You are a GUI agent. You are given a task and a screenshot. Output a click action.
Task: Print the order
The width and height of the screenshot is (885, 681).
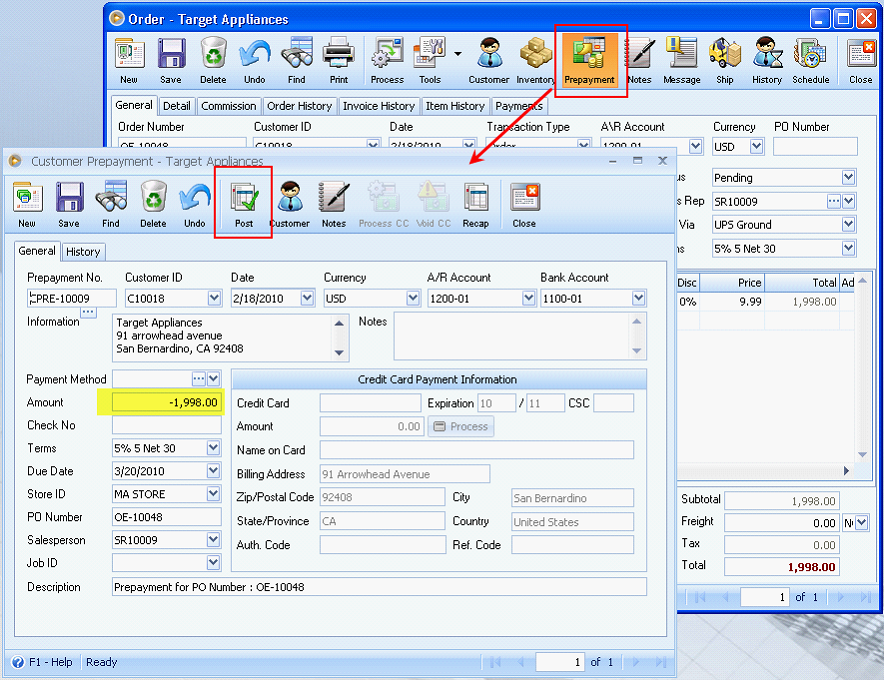[339, 61]
